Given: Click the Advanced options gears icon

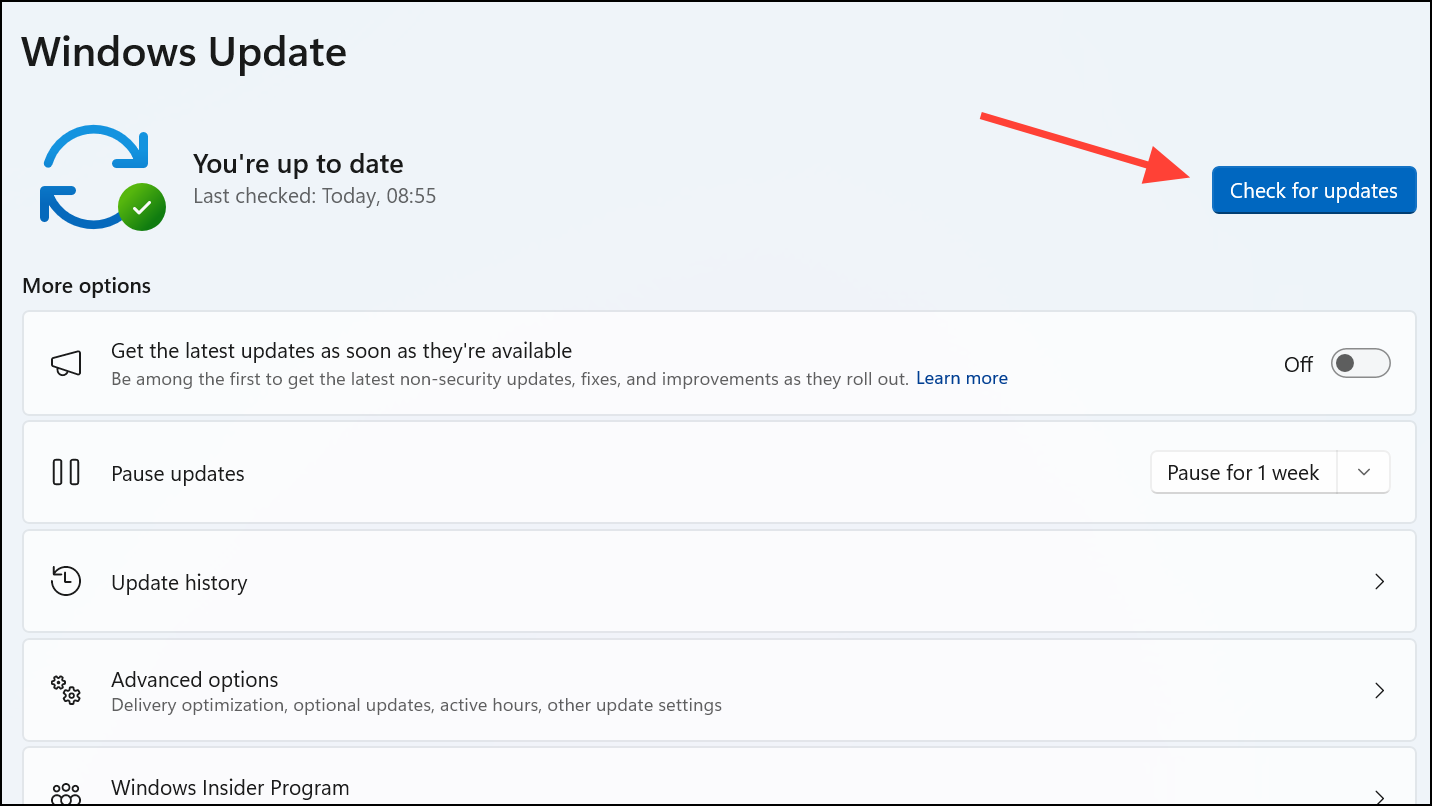Looking at the screenshot, I should coord(66,690).
